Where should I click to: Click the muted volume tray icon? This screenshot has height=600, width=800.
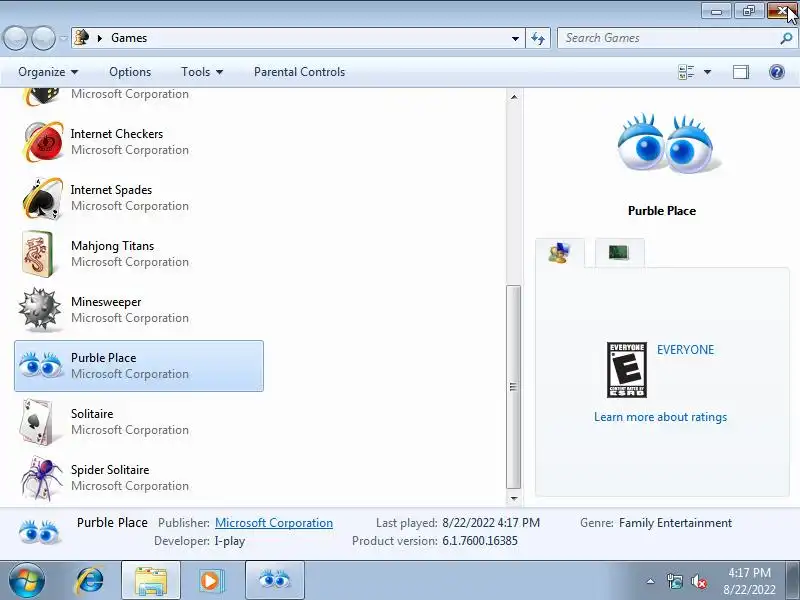coord(698,581)
